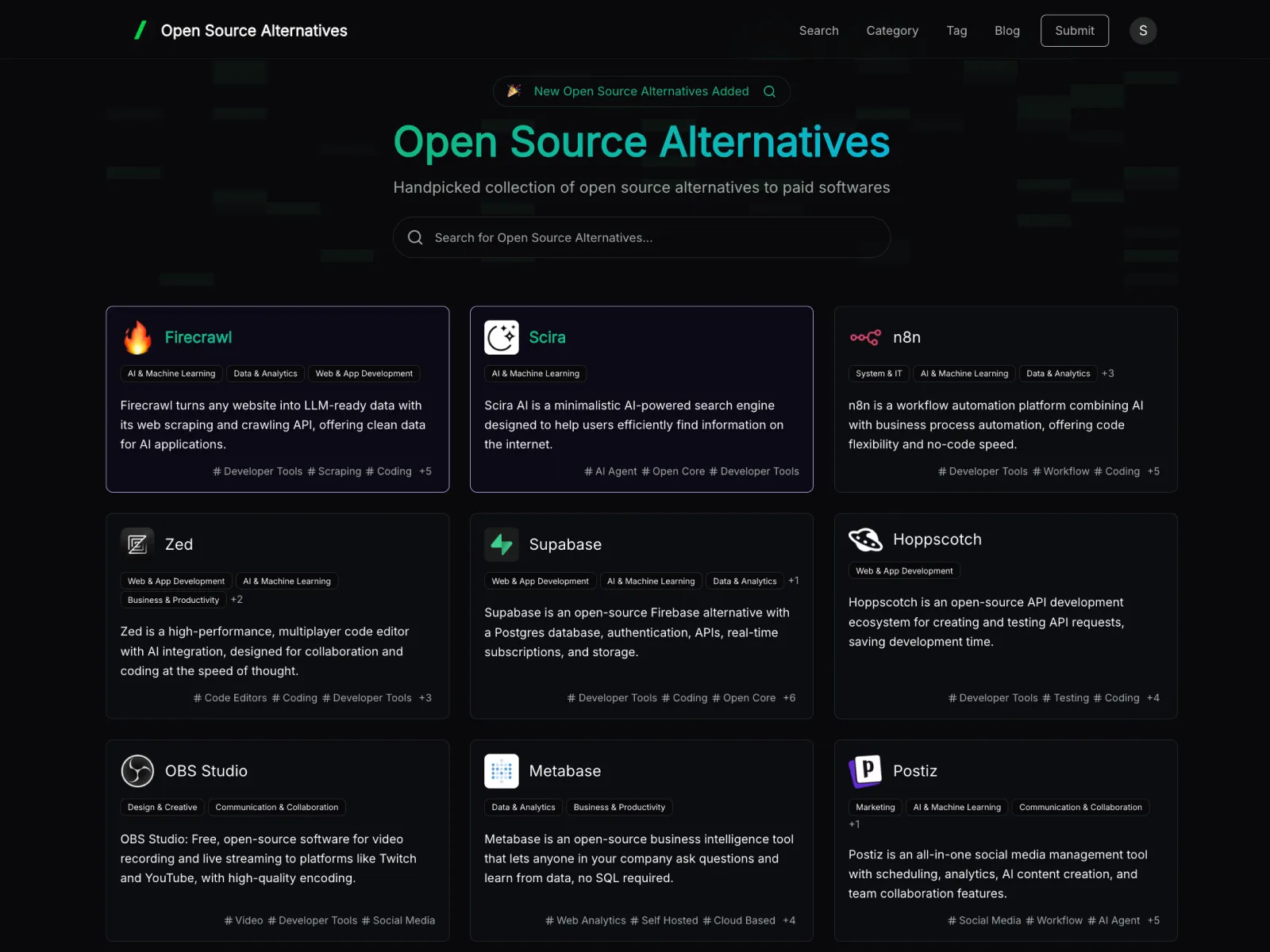Click New Open Source Alternatives Added banner

pyautogui.click(x=641, y=91)
